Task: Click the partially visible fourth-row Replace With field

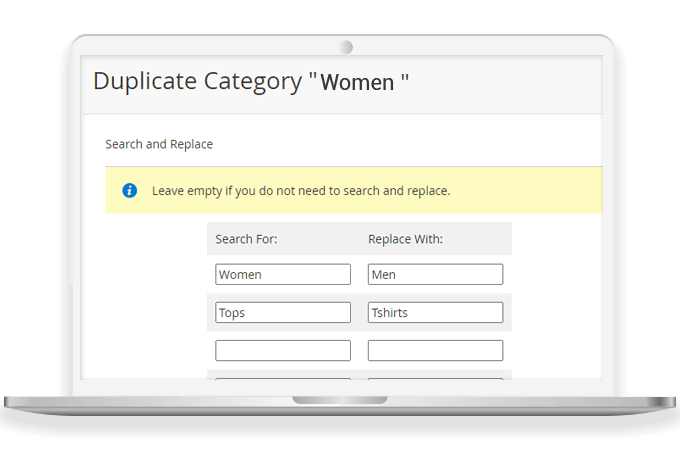Action: click(x=435, y=378)
